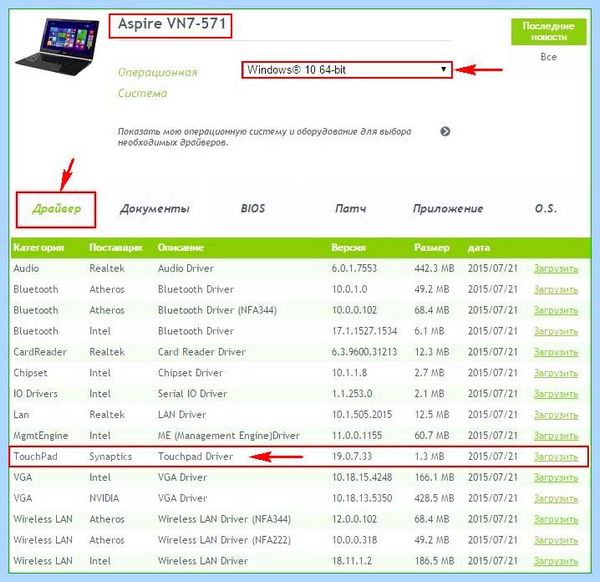Viewport: 600px width, 582px height.
Task: Download the NVIDIA VGA Driver
Action: coord(556,499)
